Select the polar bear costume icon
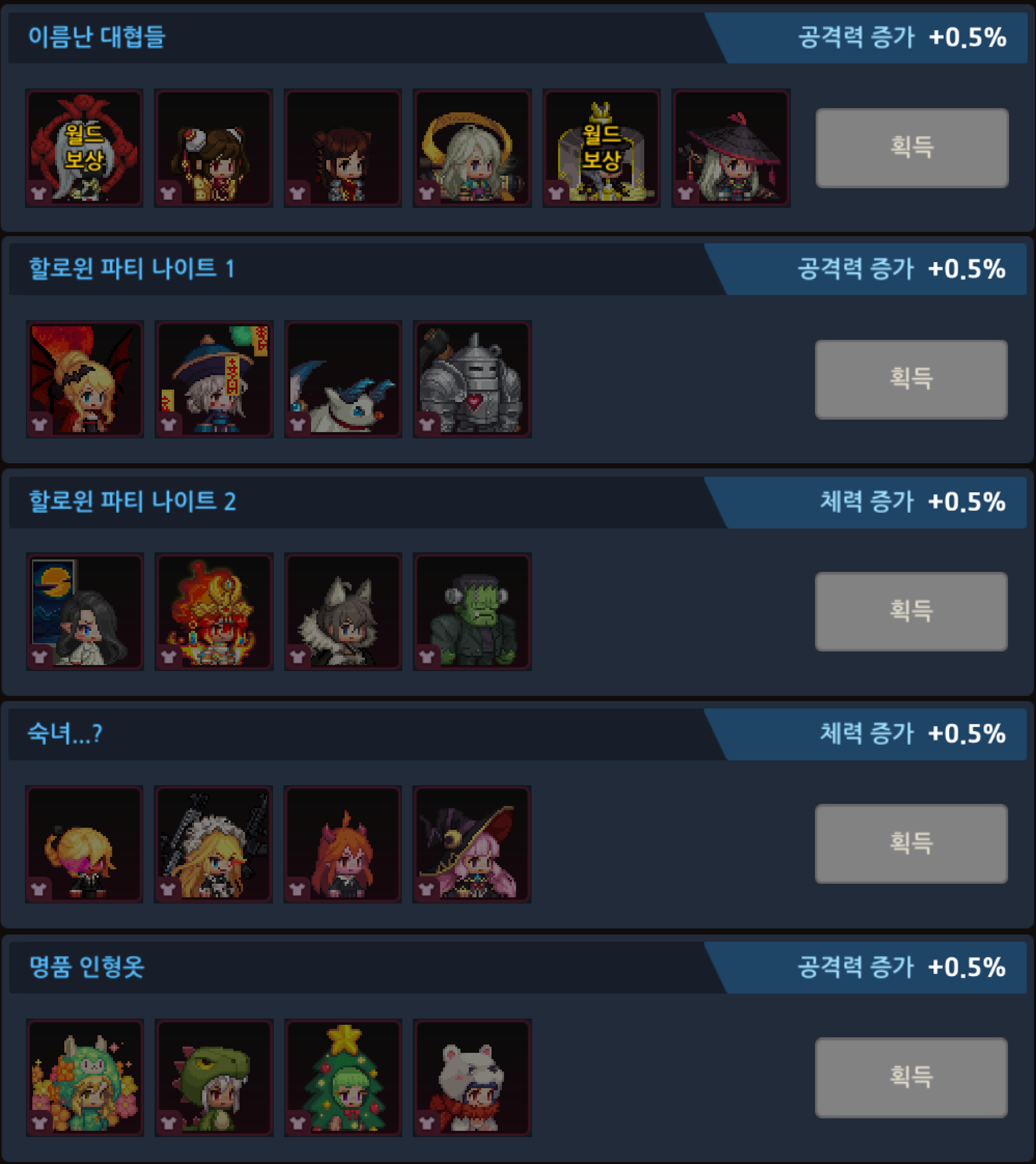 [x=472, y=1078]
